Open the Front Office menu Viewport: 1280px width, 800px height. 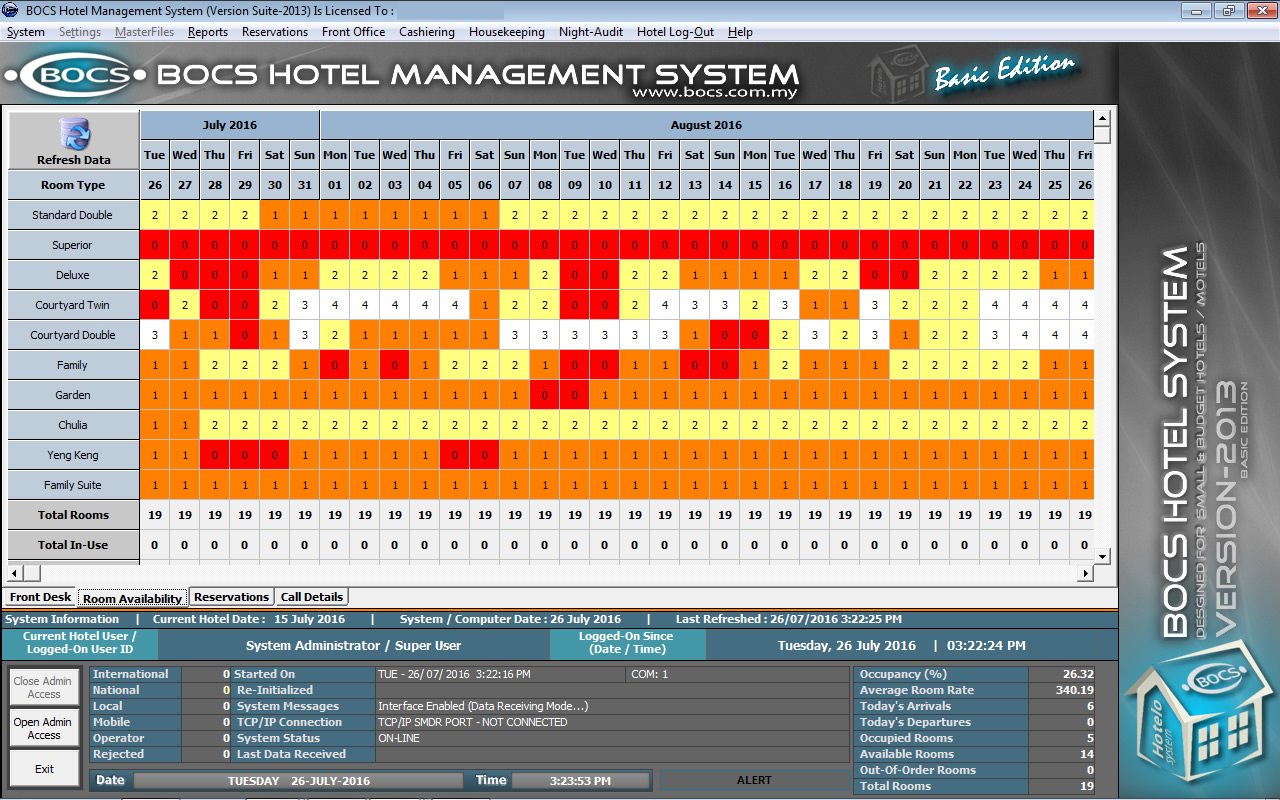[353, 32]
